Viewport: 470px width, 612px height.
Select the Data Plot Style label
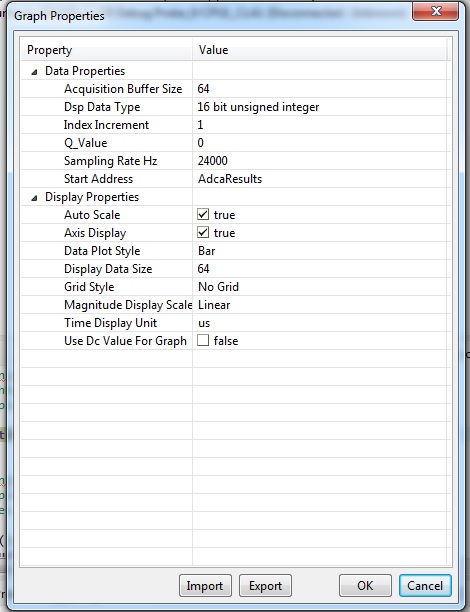pyautogui.click(x=102, y=251)
